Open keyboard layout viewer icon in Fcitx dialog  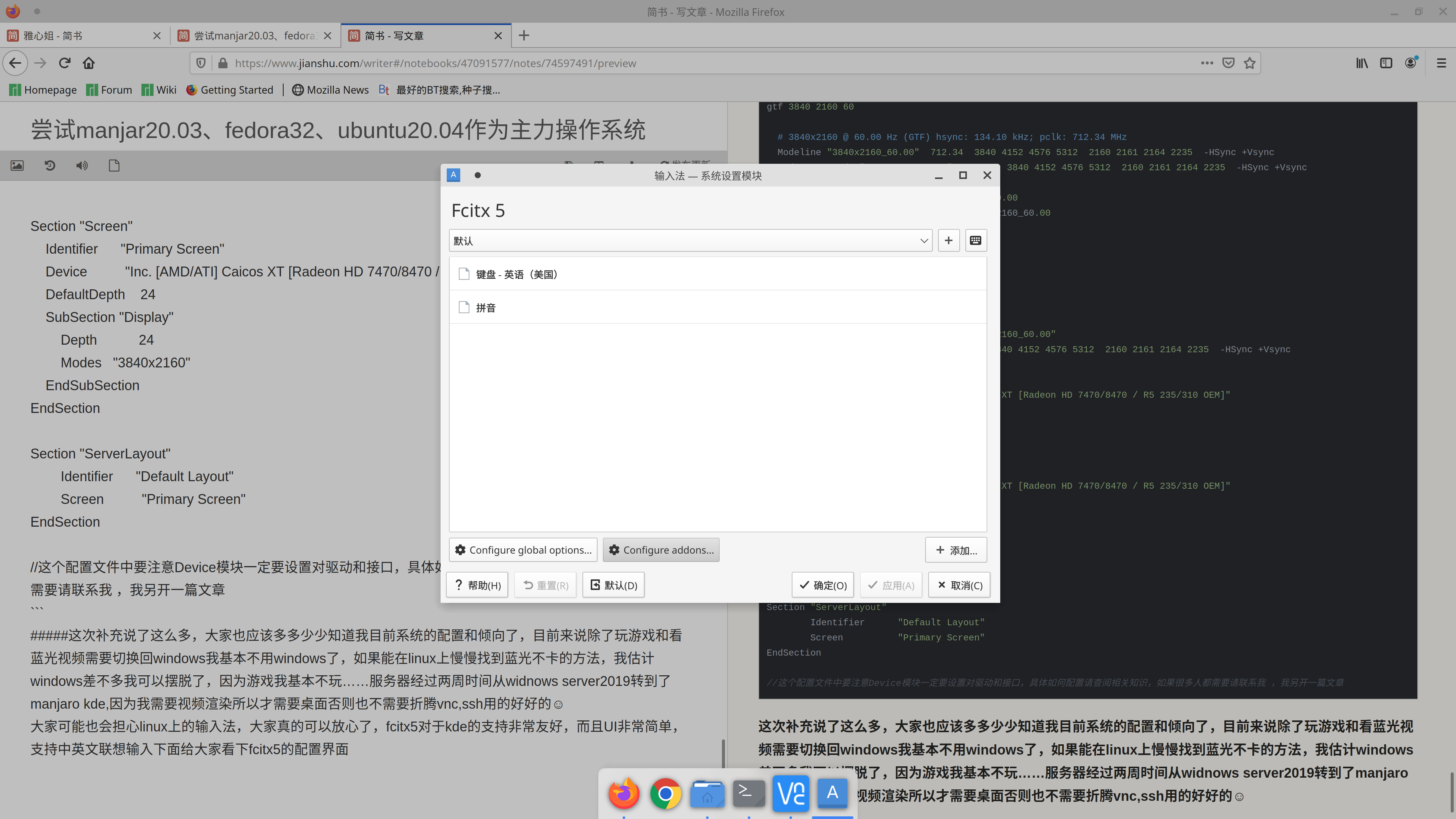(x=976, y=240)
